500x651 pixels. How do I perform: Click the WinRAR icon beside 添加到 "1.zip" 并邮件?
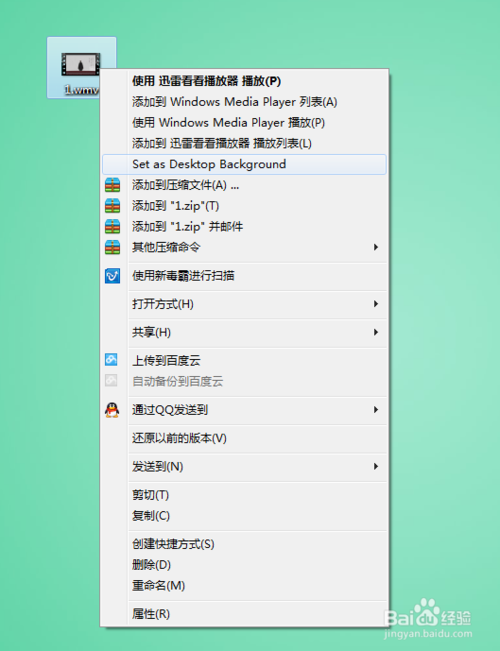point(112,227)
